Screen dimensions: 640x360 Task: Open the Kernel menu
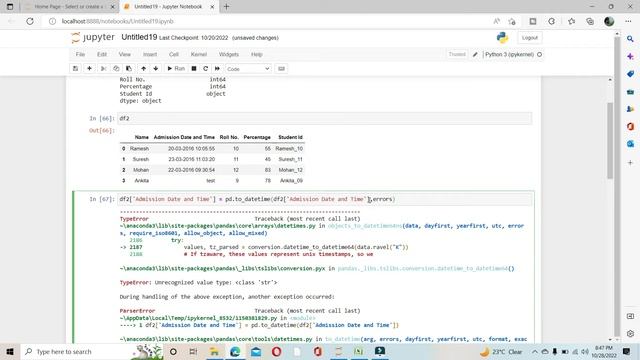(199, 54)
